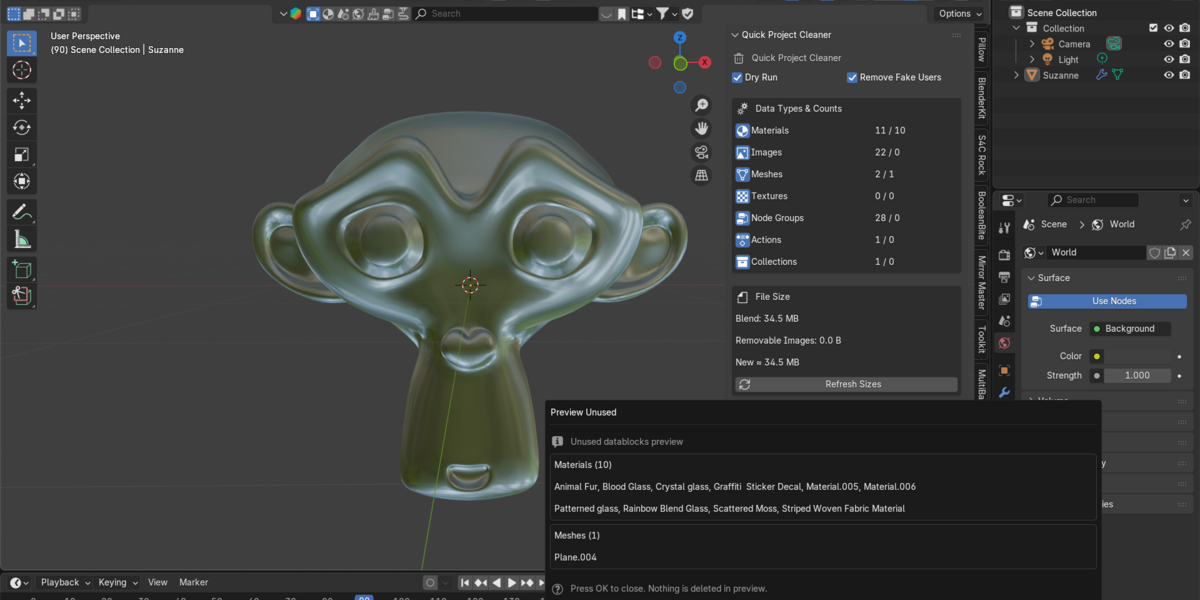Activate the Rotate tool
Screen dimensions: 1200x600
tap(22, 127)
